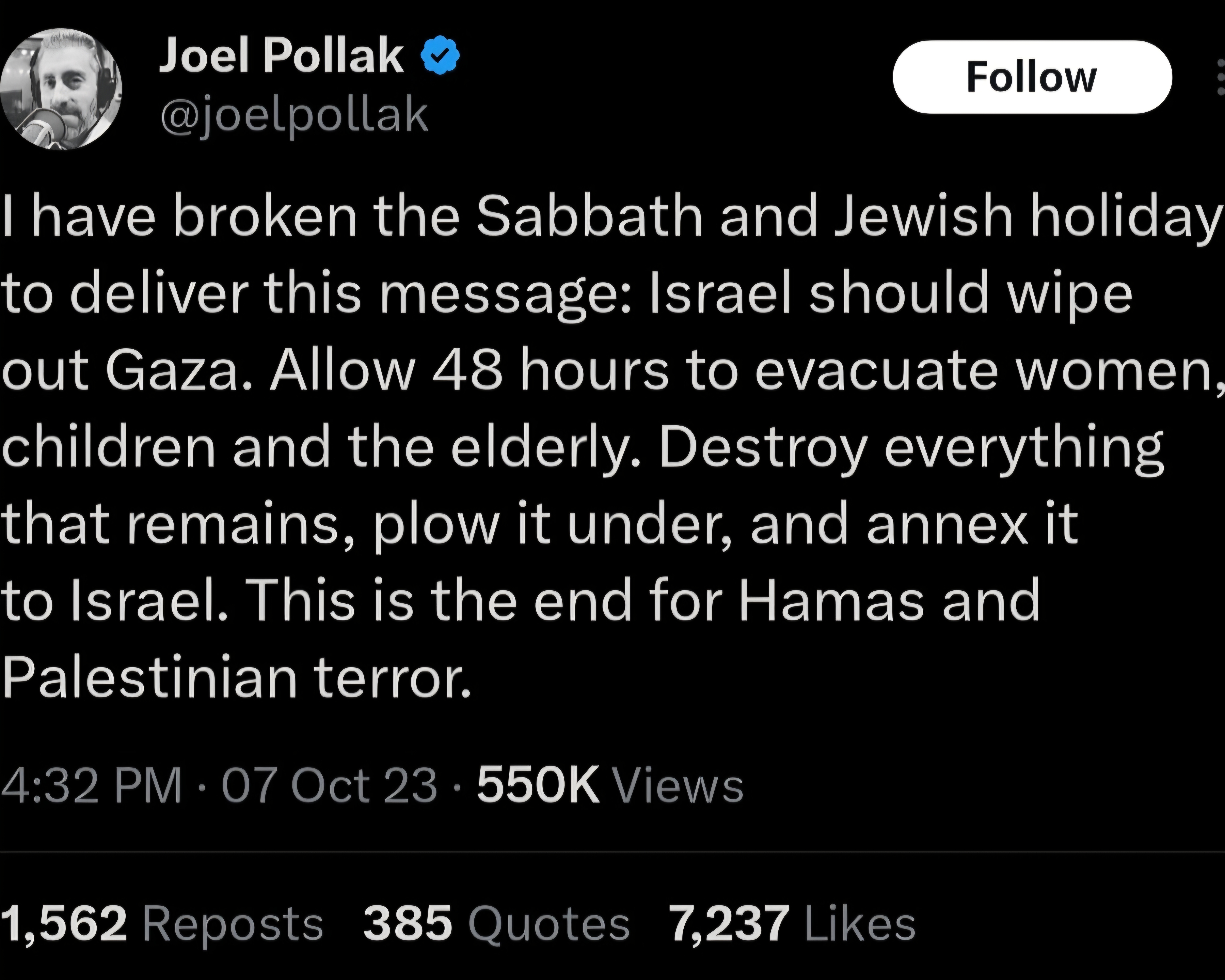Click the 7,237 like count

(730, 923)
